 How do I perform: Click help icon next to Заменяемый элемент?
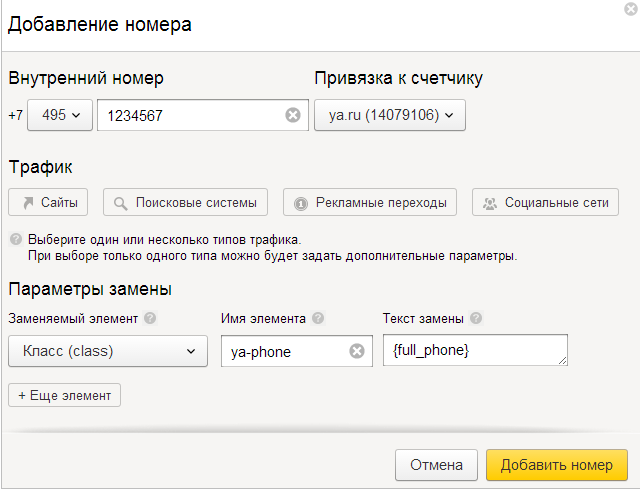click(150, 319)
